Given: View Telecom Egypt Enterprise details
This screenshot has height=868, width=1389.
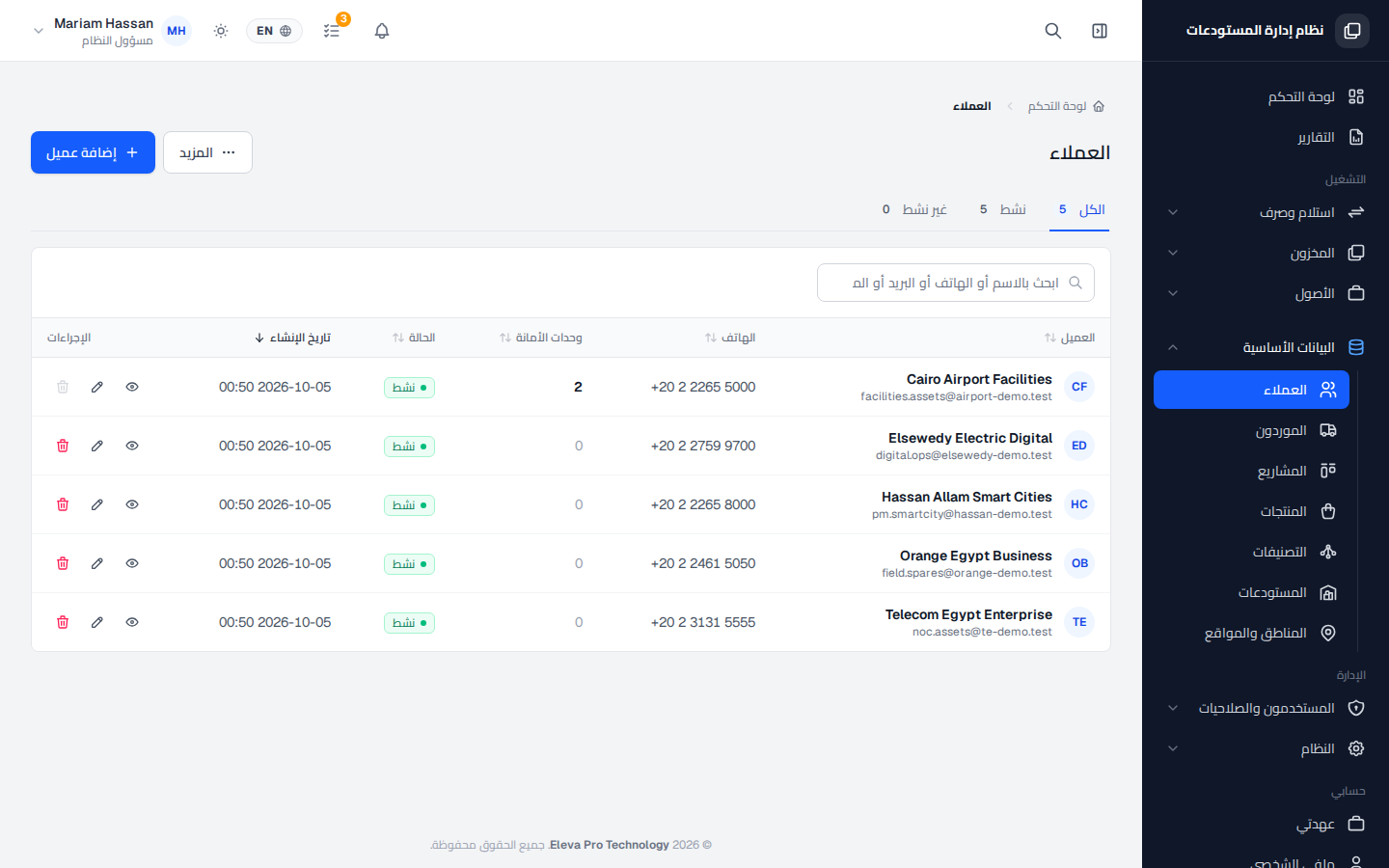Looking at the screenshot, I should pos(132,622).
